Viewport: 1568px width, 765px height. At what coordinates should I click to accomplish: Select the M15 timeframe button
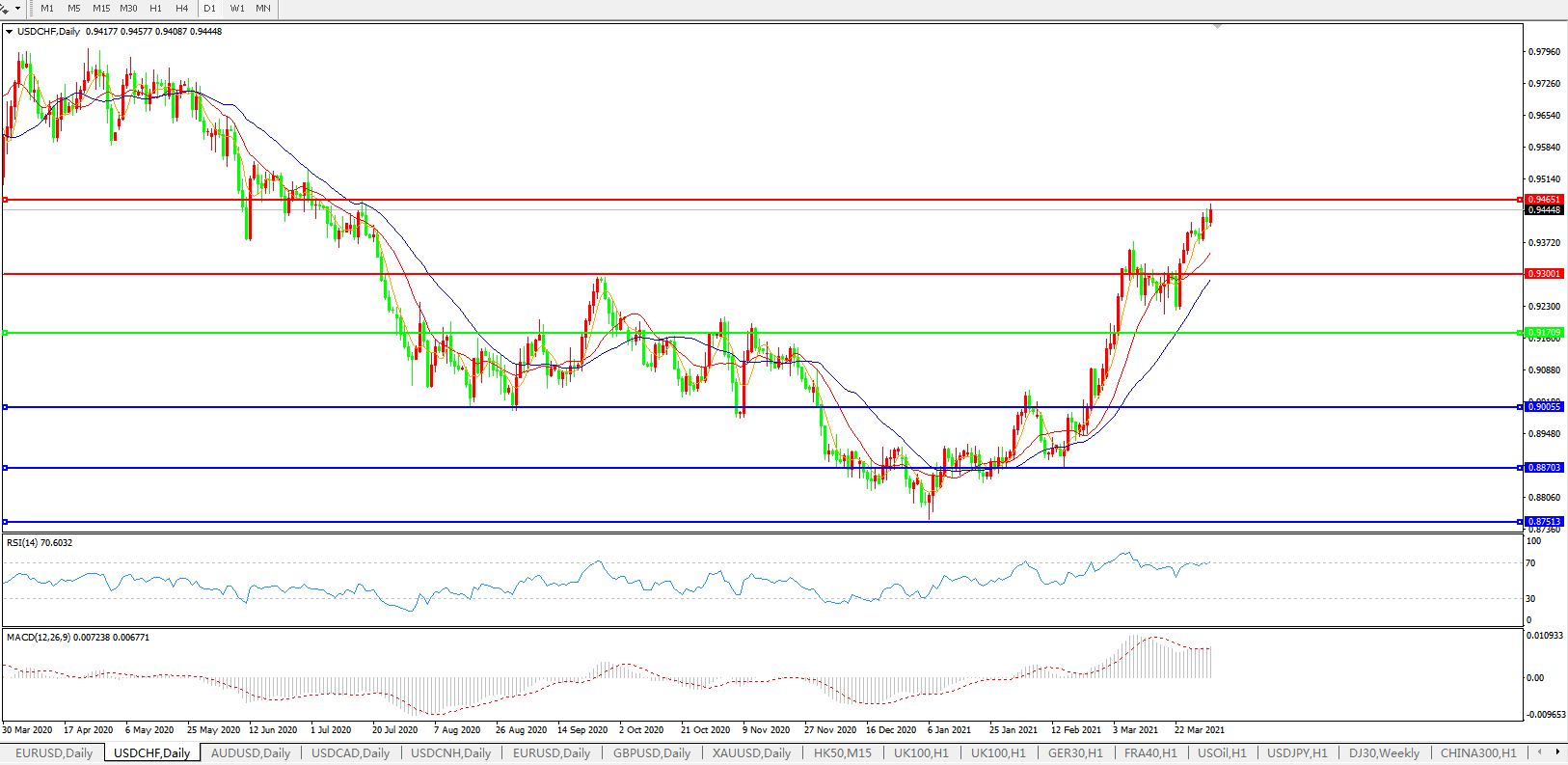coord(101,8)
